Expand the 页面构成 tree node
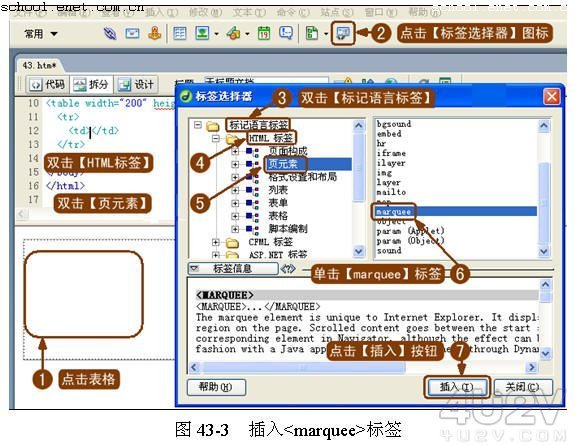The image size is (575, 445). (x=235, y=151)
